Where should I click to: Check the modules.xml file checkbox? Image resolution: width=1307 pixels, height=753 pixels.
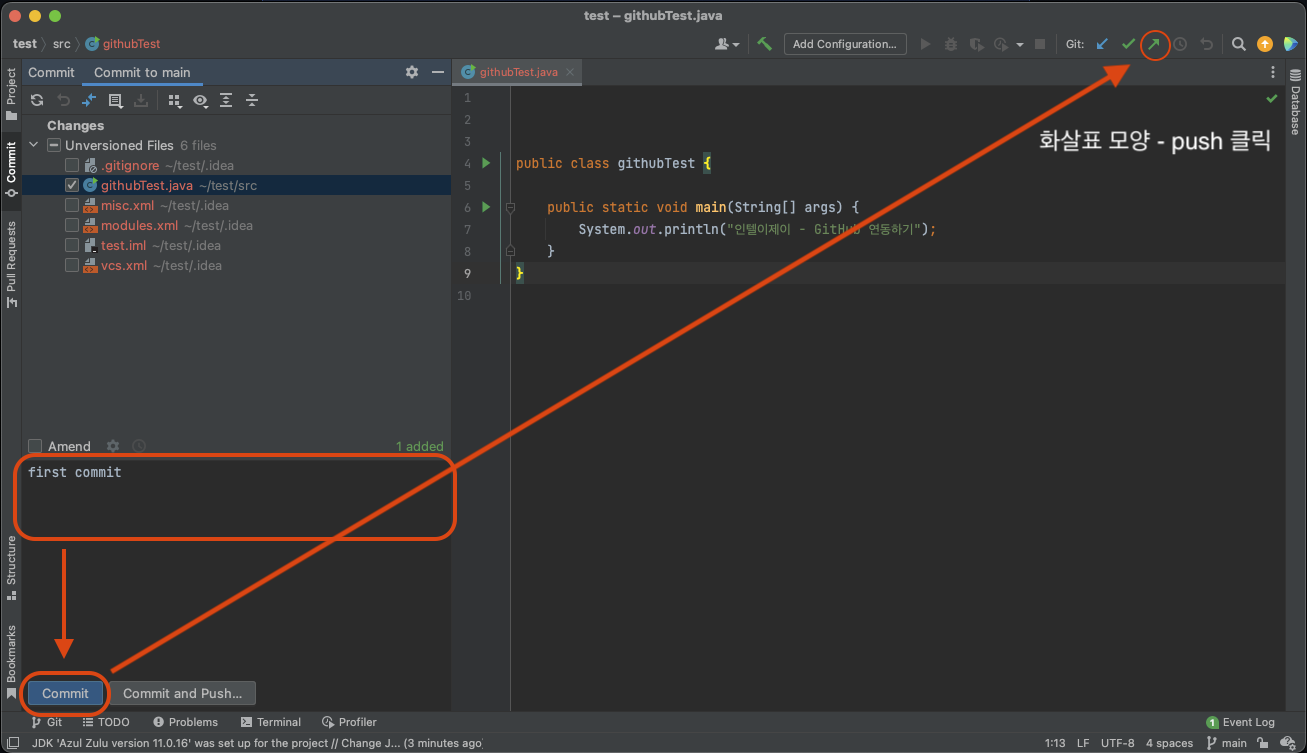[72, 225]
